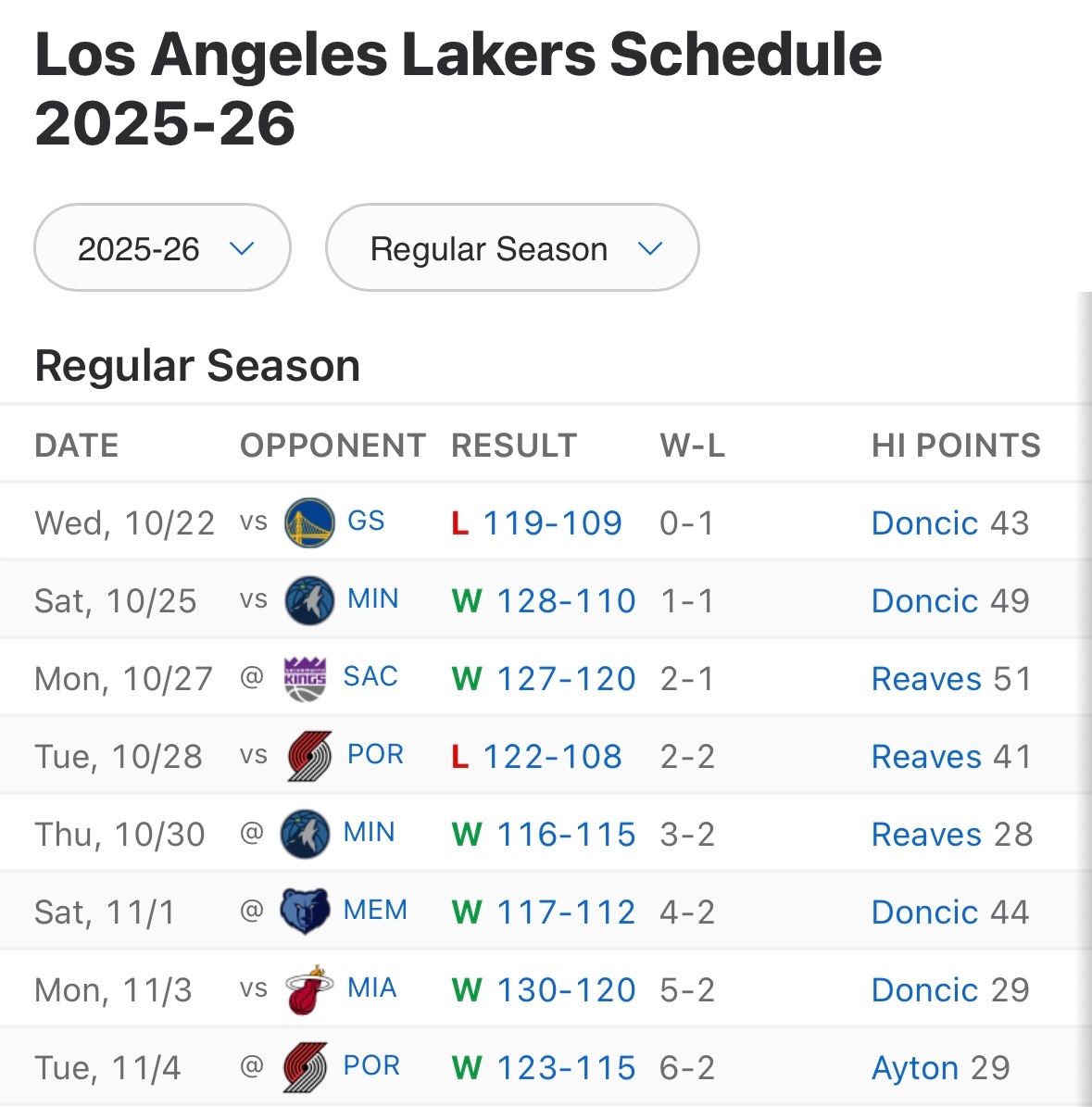This screenshot has height=1107, width=1092.
Task: Click Timberwolves logo in 10/25 row
Action: [x=308, y=600]
